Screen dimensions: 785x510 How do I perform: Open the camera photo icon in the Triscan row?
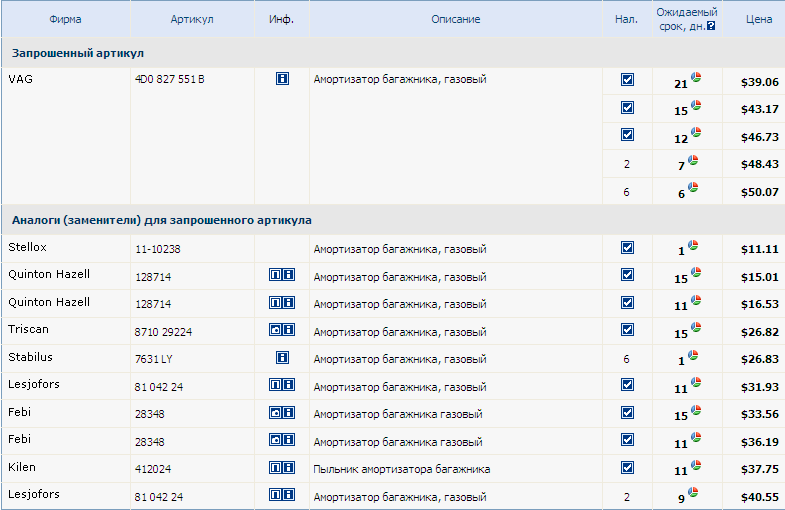[275, 329]
